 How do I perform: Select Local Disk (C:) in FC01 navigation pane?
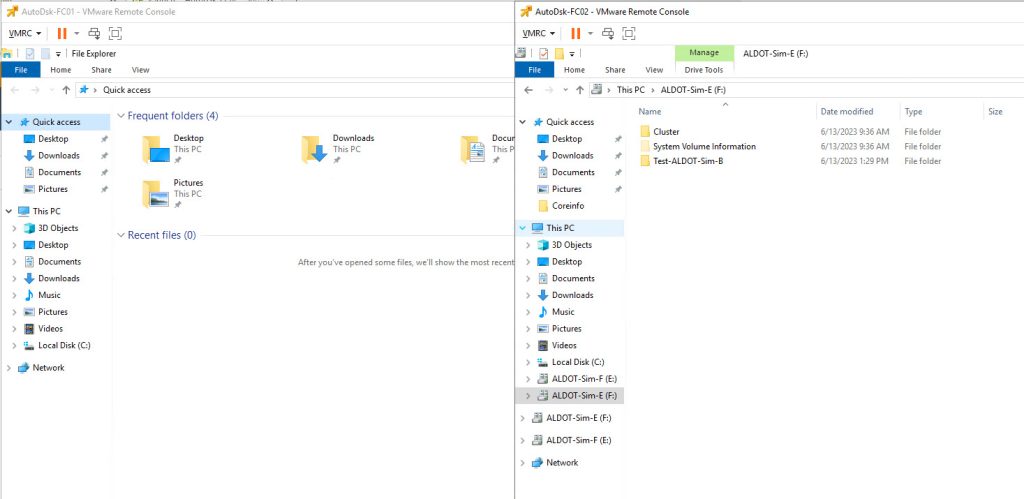[64, 346]
